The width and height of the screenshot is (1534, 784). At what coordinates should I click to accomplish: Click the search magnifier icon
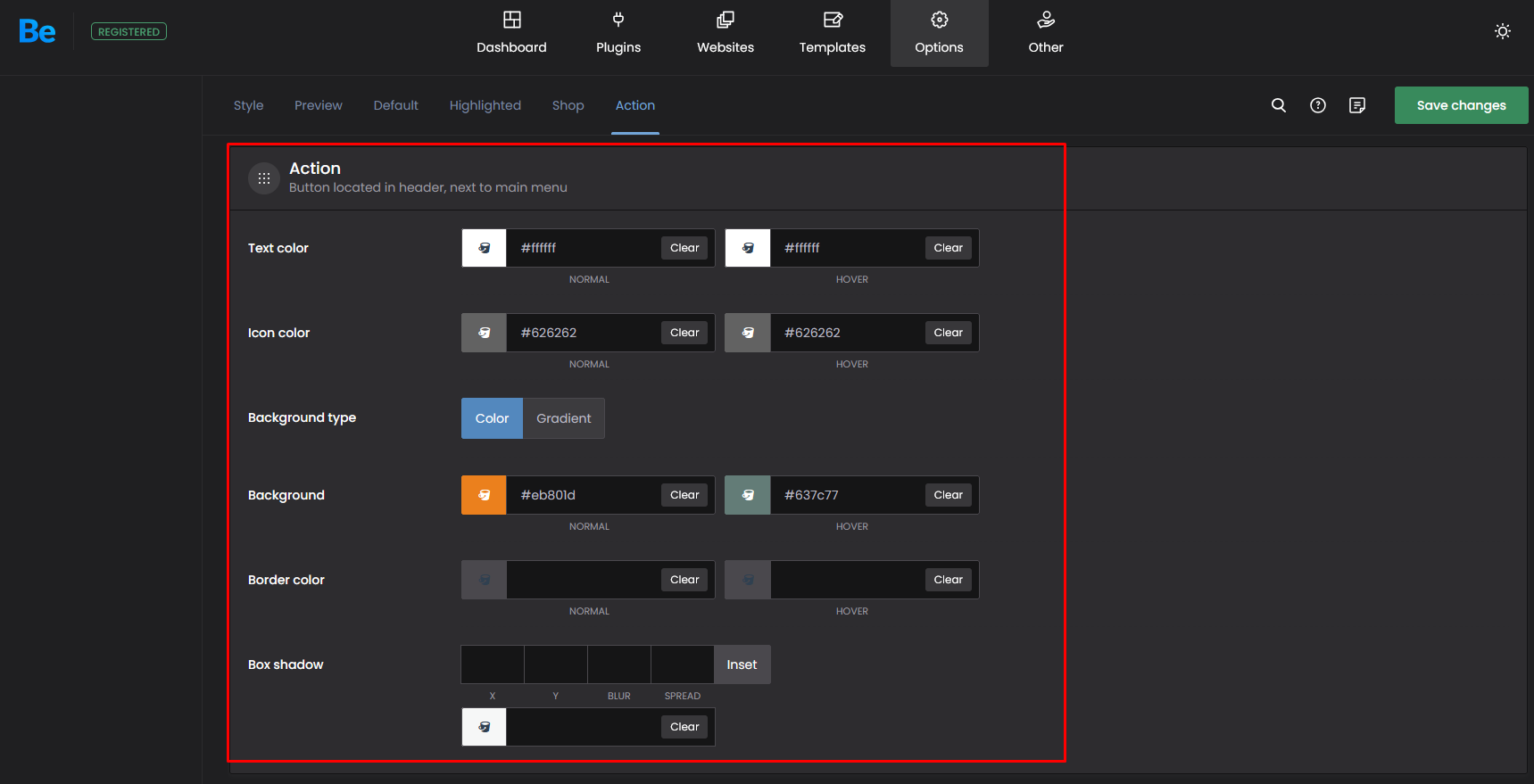click(1279, 105)
